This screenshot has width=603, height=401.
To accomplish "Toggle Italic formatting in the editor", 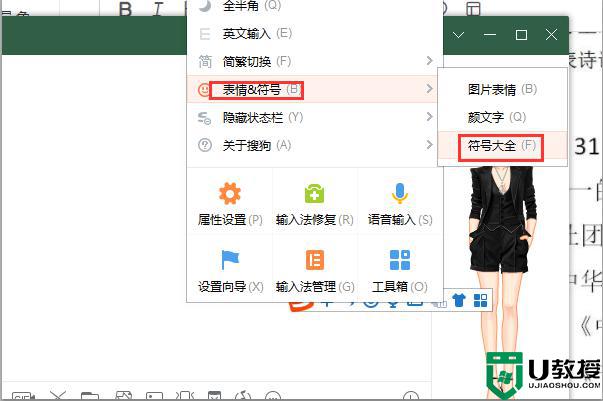I will click(158, 9).
